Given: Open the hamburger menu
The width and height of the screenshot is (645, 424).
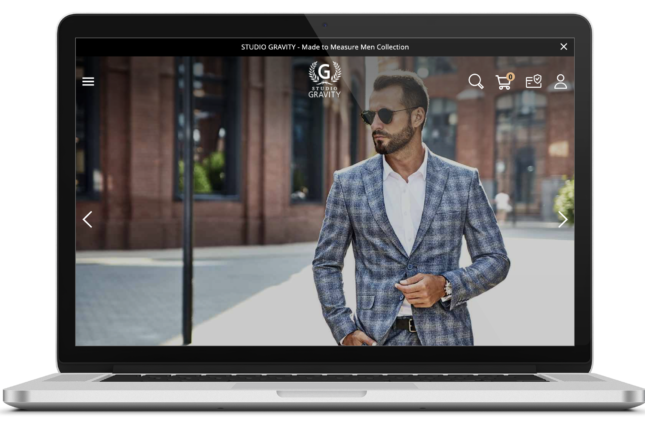Looking at the screenshot, I should pyautogui.click(x=88, y=81).
